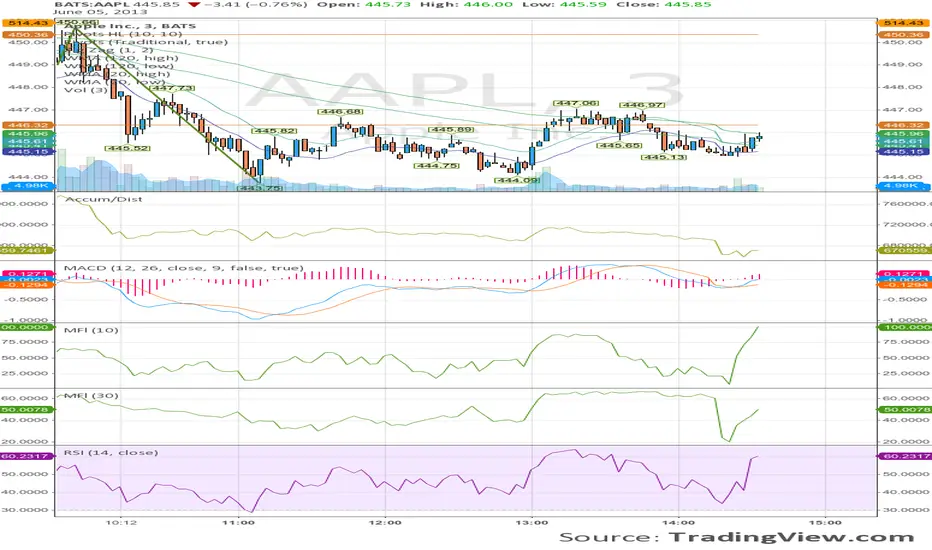Click the pink 0.1271 MACD tag on right scale
Image resolution: width=932 pixels, height=550 pixels.
coord(904,274)
